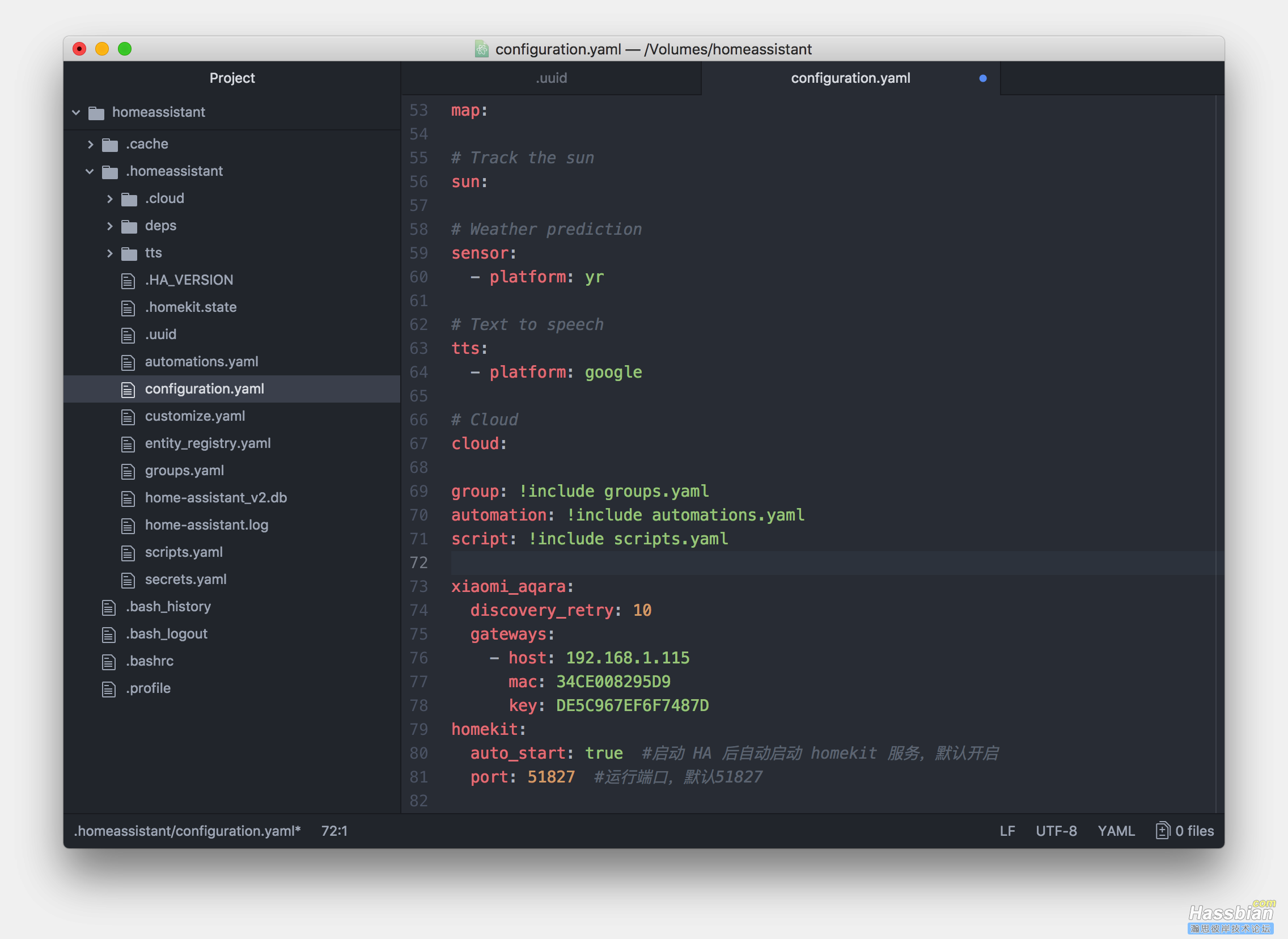Place cursor on host 192.168.1.115 value

pyautogui.click(x=627, y=658)
